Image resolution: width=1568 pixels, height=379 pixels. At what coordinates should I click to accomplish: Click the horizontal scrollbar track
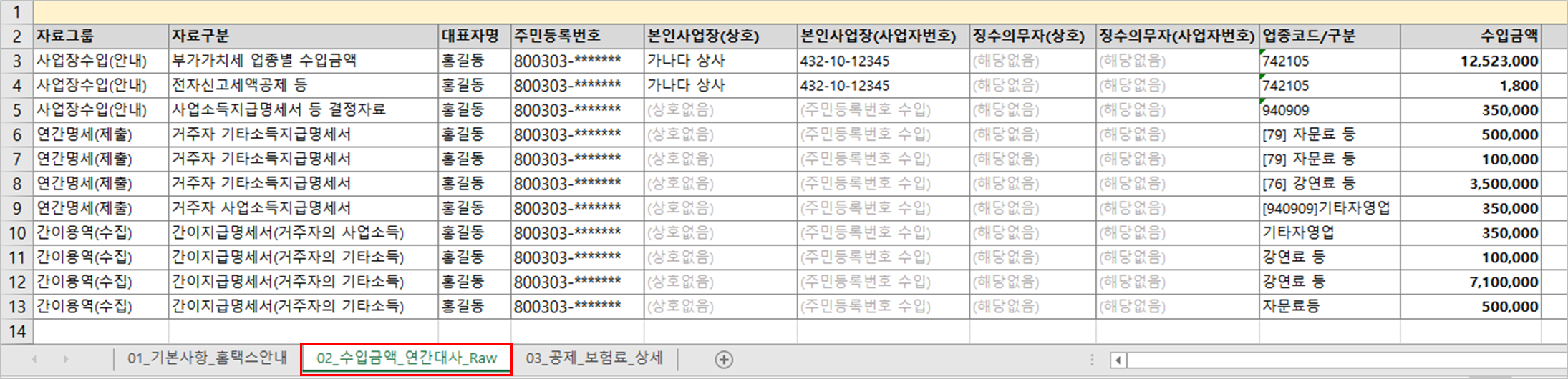click(1347, 360)
